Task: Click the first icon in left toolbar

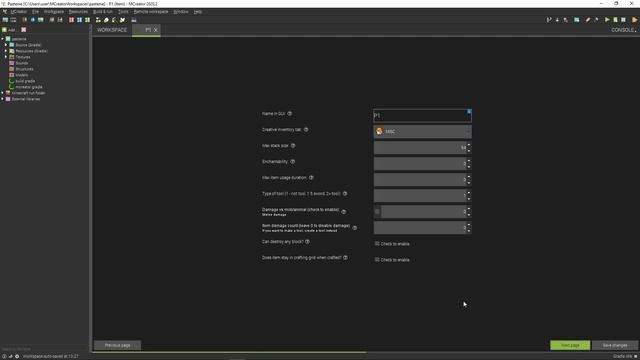Action: (5, 20)
